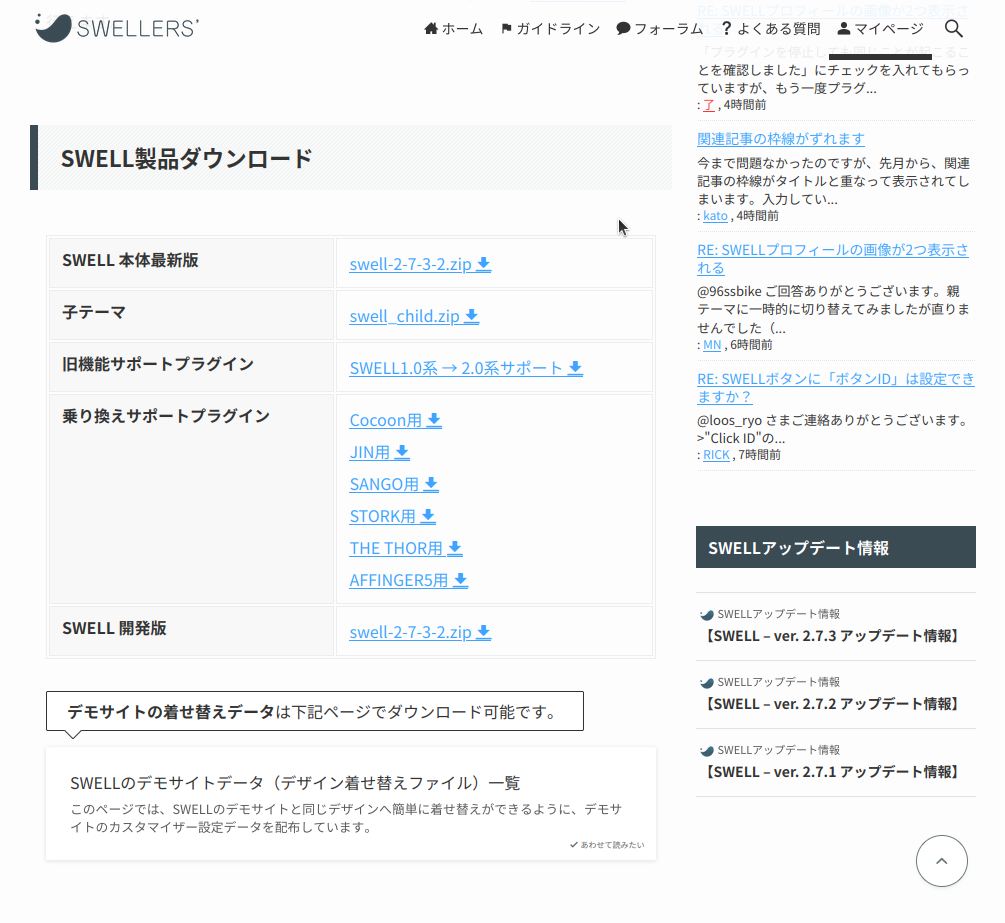Open よくある質問 in the header
1005x923 pixels.
tap(771, 29)
